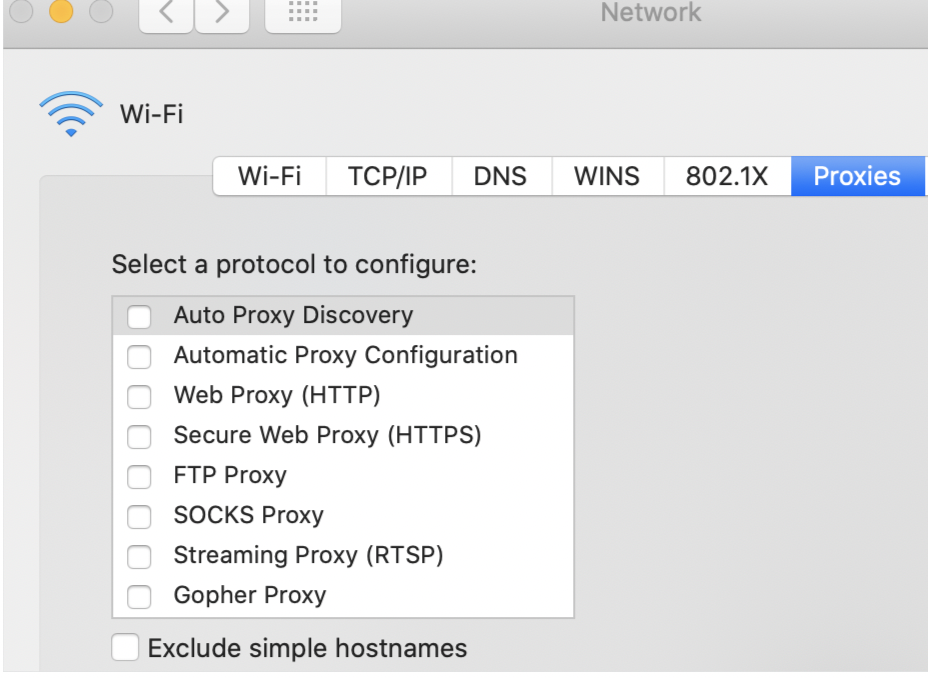Click the forward navigation arrow
This screenshot has height=678, width=928.
tap(221, 14)
